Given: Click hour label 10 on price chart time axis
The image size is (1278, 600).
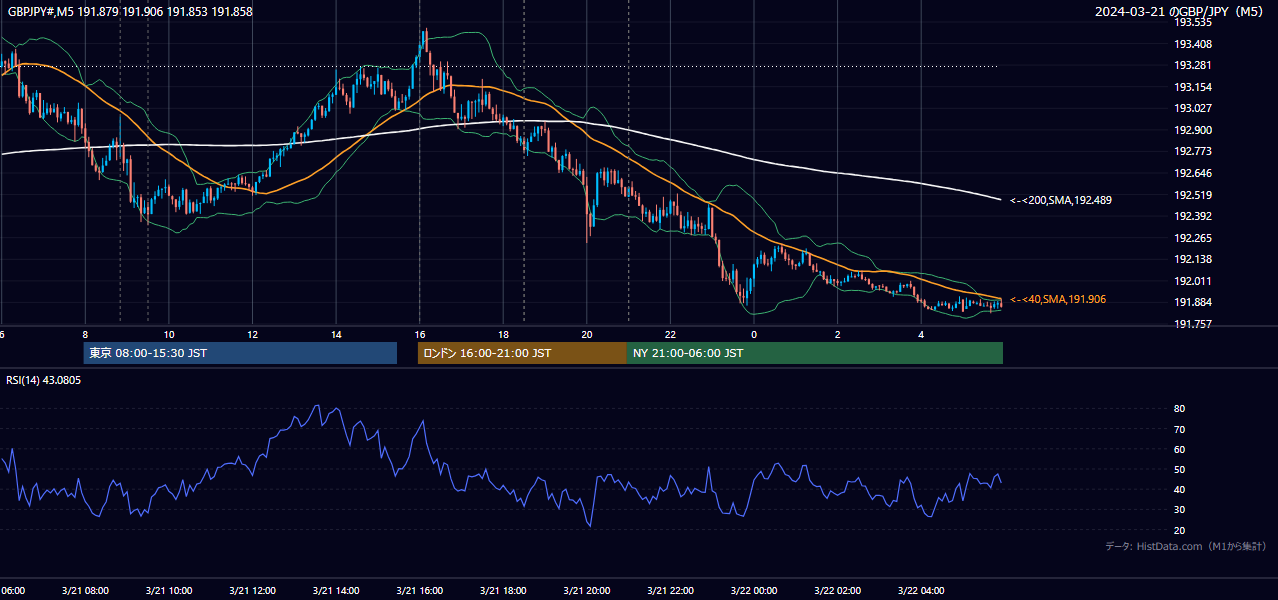Looking at the screenshot, I should point(169,334).
